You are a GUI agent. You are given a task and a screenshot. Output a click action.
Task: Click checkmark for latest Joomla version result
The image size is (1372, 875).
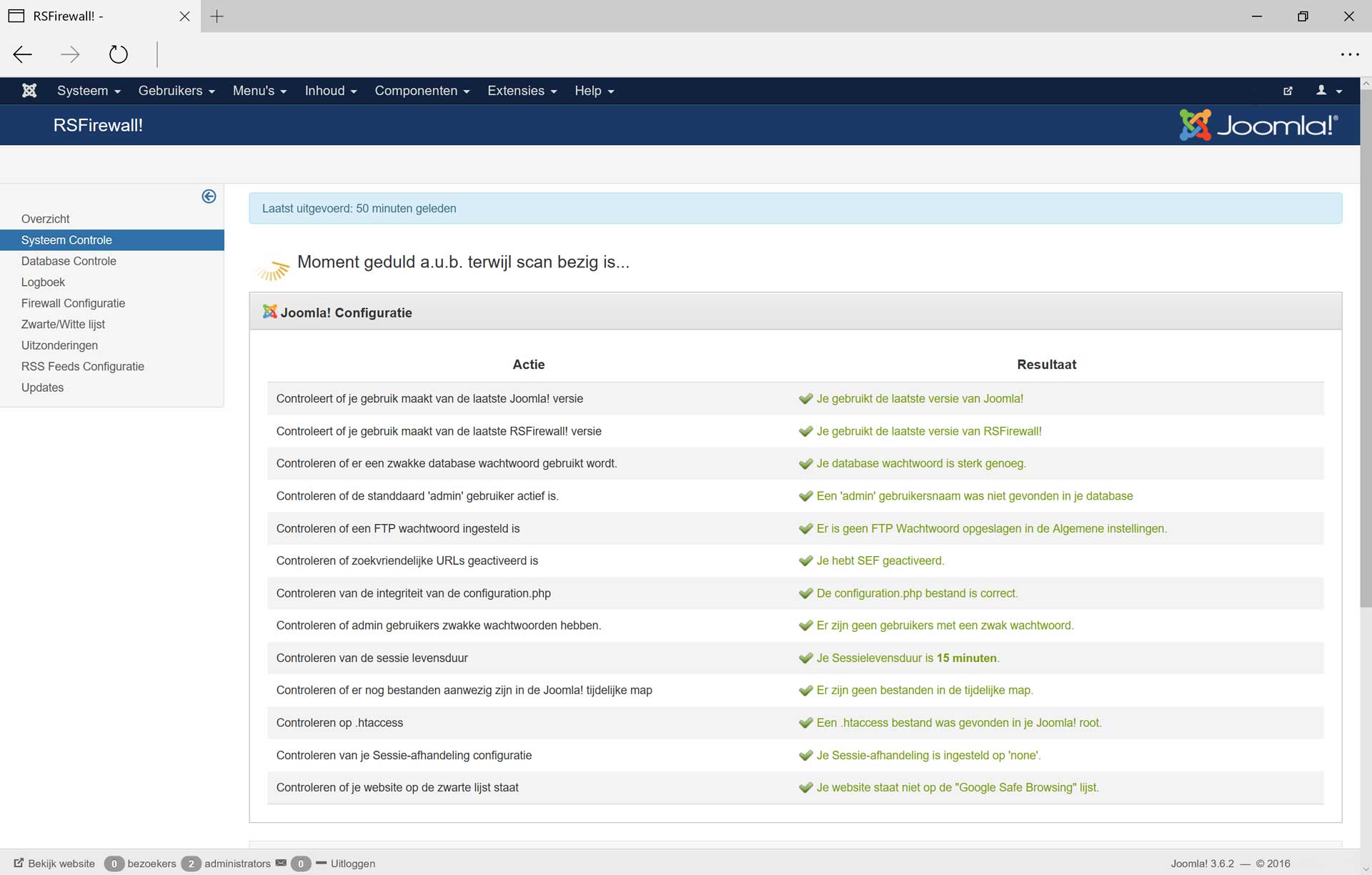pos(805,399)
